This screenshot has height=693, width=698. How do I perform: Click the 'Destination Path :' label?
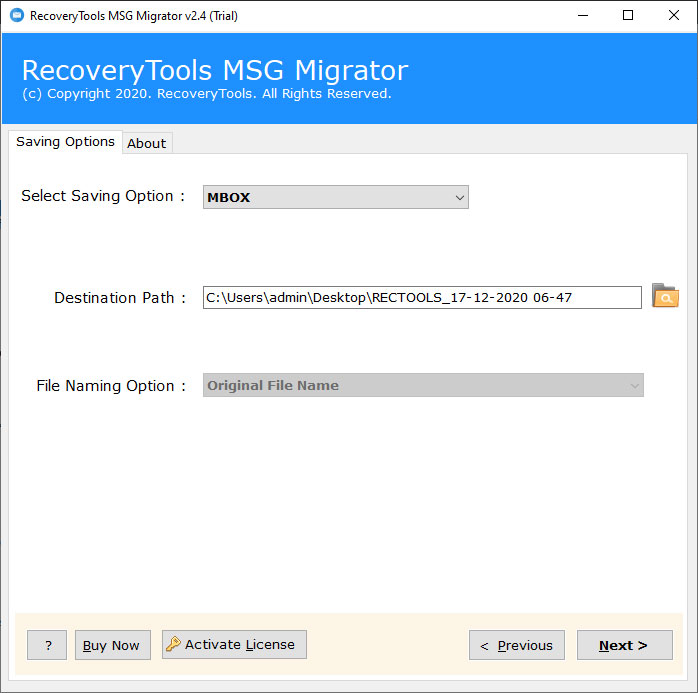tap(120, 297)
